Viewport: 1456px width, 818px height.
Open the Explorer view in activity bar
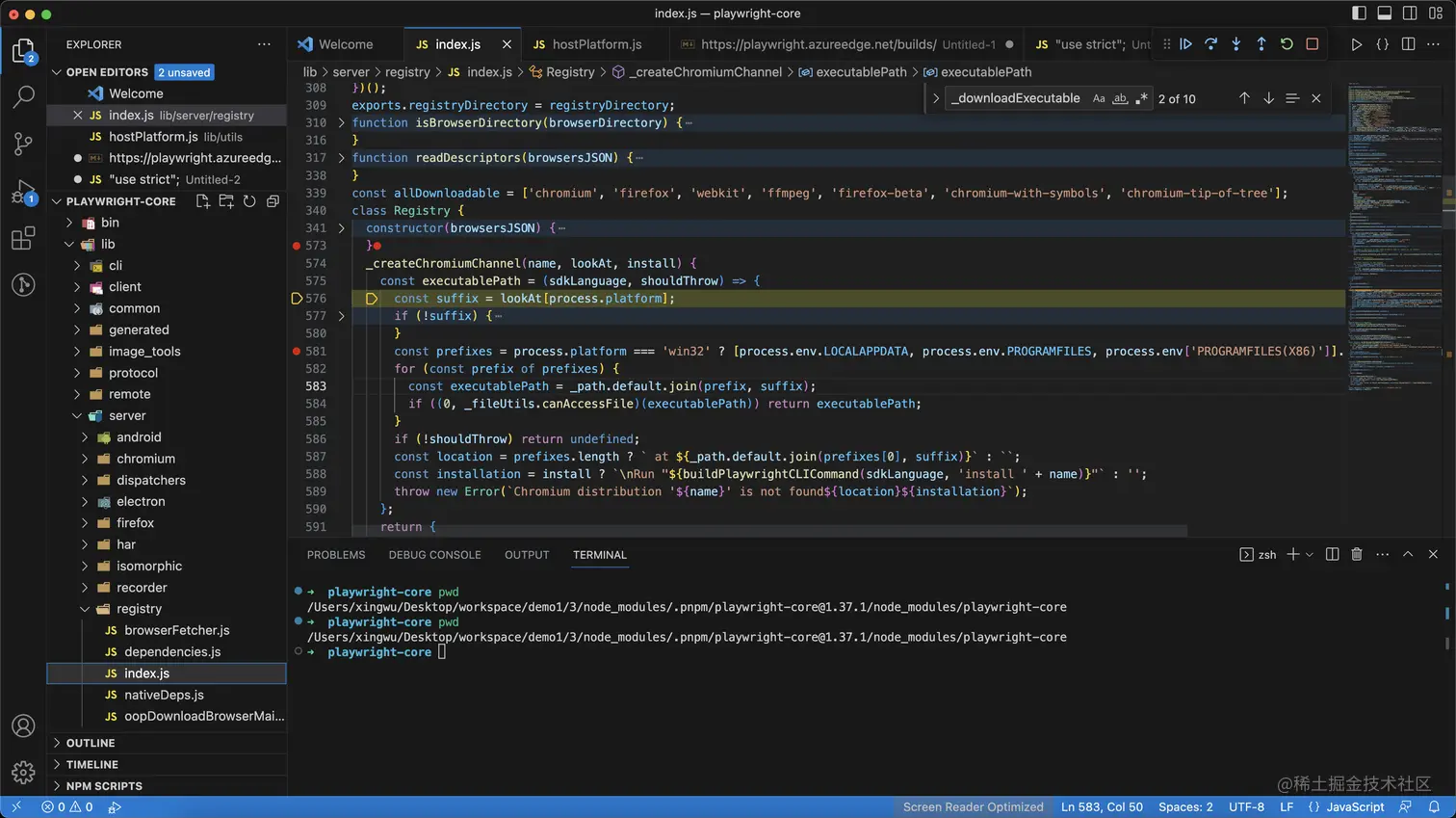[x=23, y=50]
